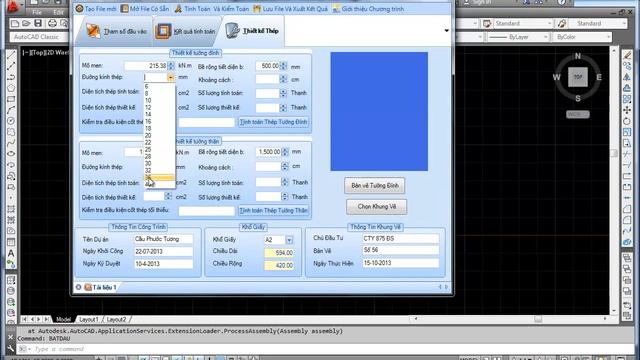Click the blue drawing preview panel
This screenshot has height=360, width=640.
click(x=379, y=111)
